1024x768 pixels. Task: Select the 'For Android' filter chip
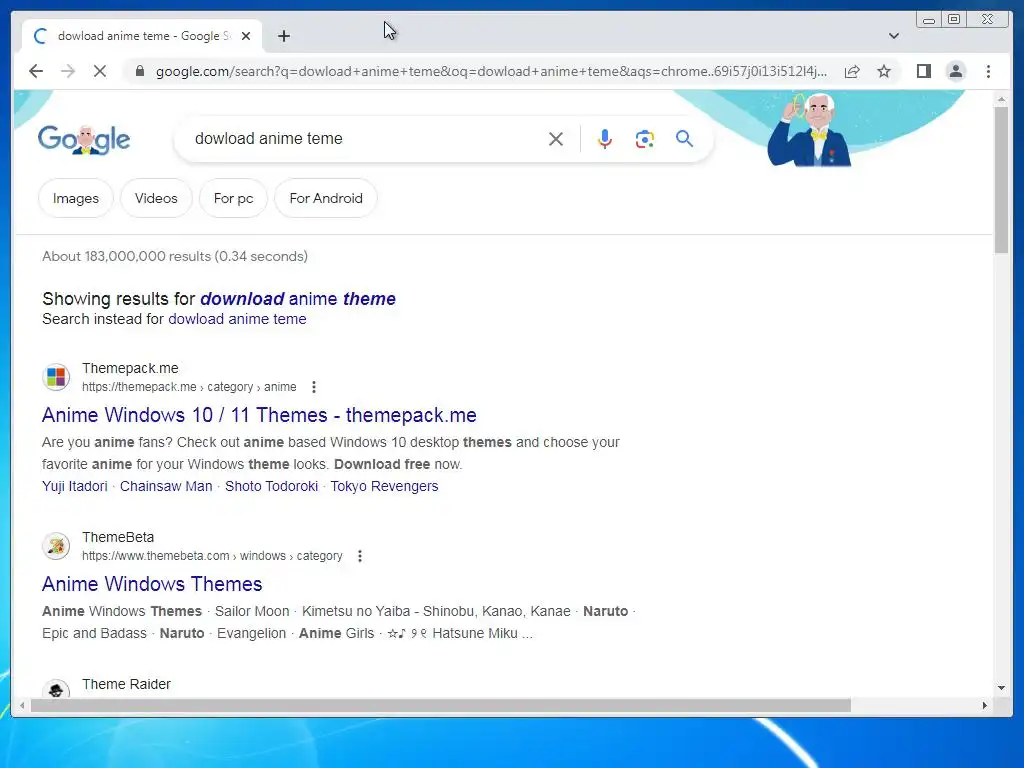pyautogui.click(x=326, y=198)
